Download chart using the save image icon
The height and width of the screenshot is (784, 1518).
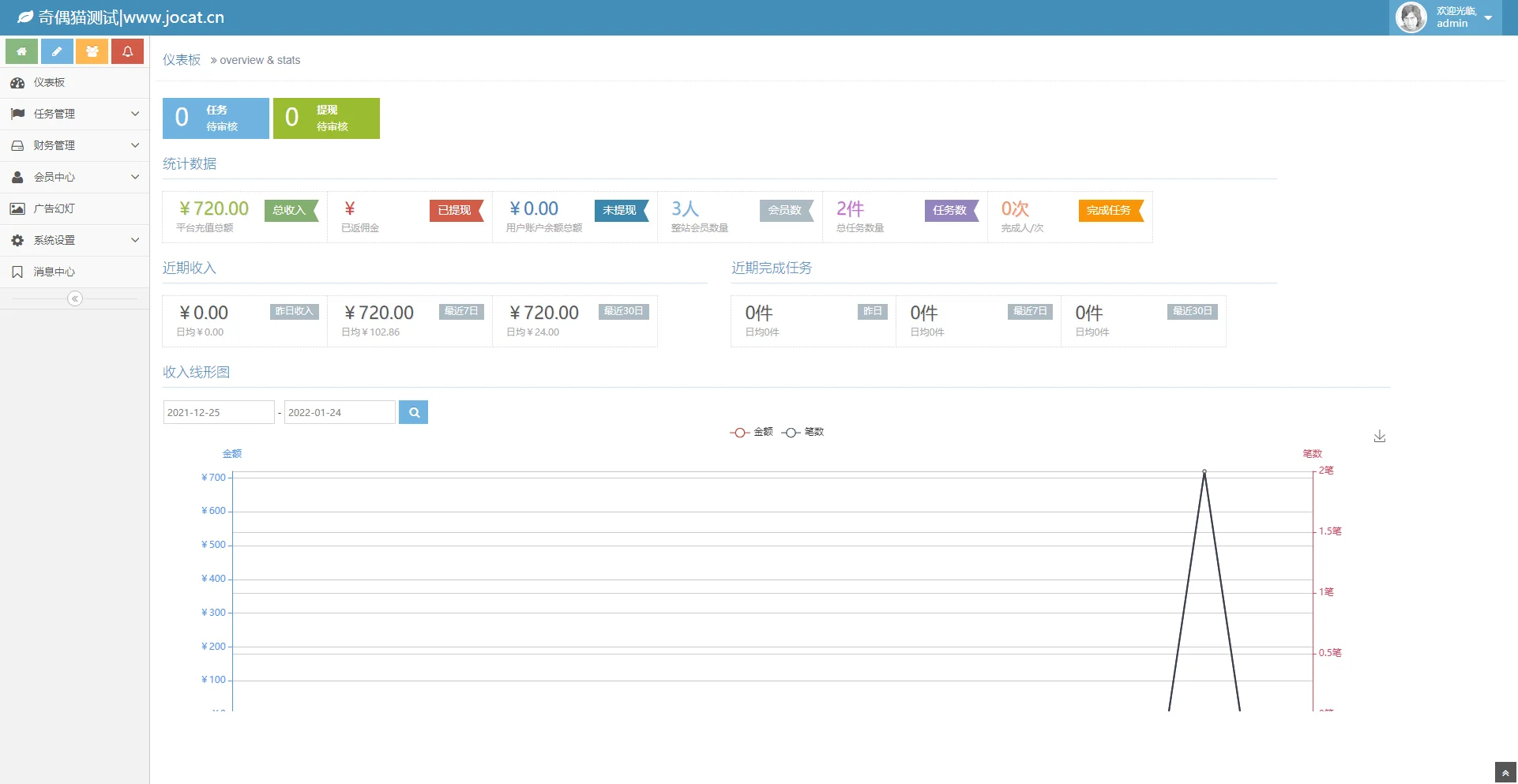coord(1379,437)
